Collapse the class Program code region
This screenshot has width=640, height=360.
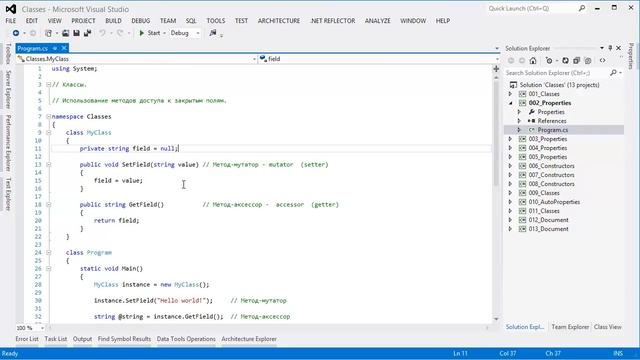48,253
